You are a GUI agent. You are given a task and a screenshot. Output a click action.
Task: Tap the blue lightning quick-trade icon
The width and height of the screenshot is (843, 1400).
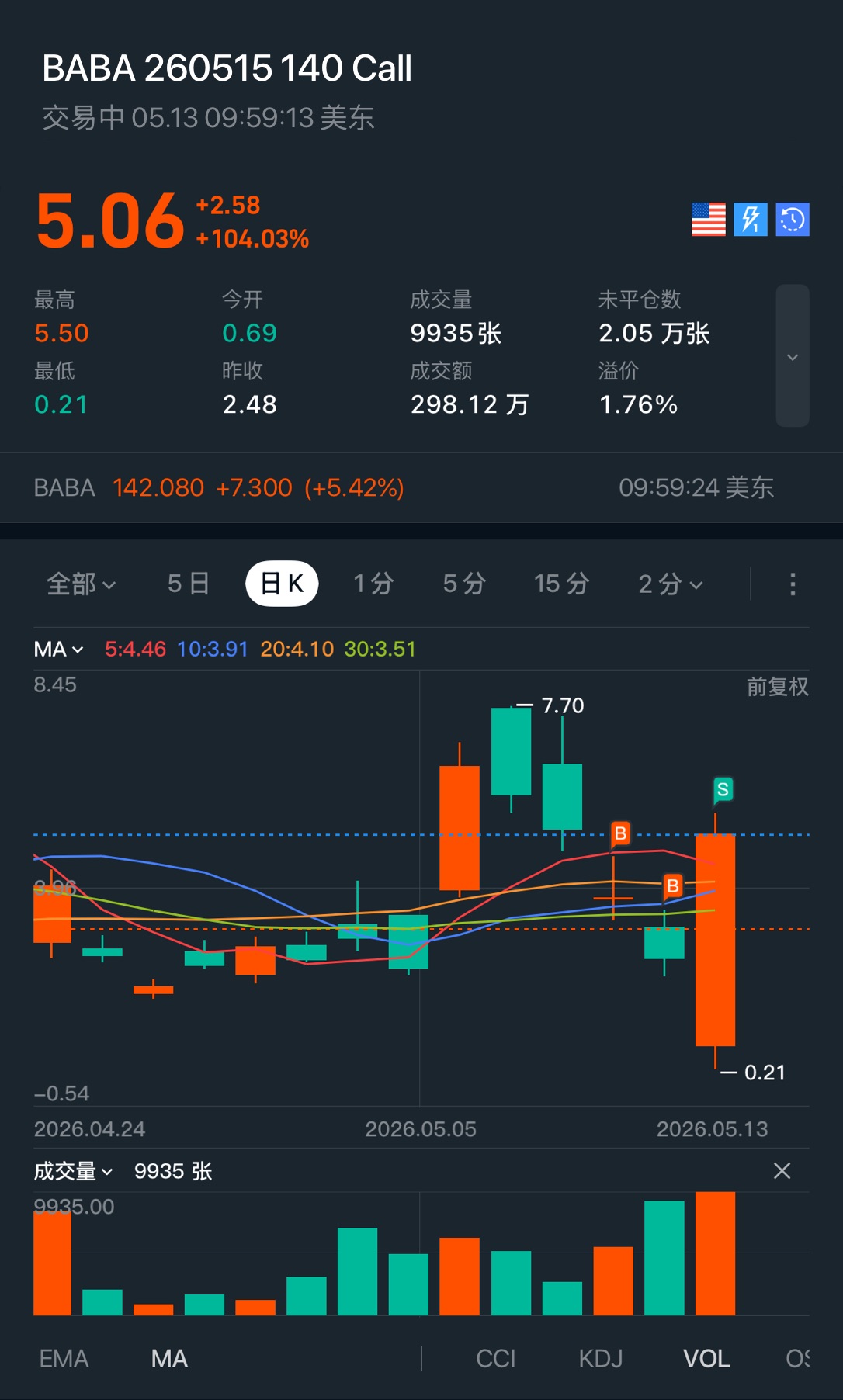pos(751,220)
